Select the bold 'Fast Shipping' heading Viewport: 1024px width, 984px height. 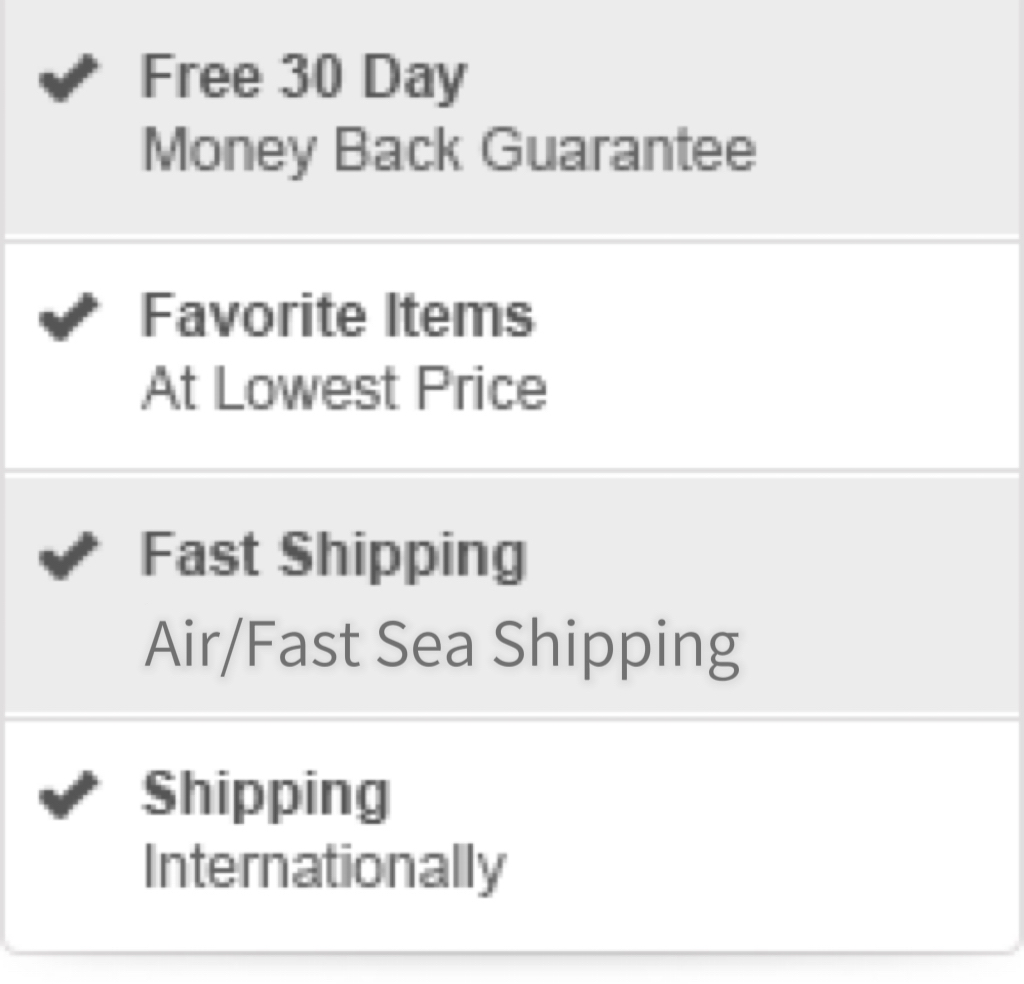(333, 556)
